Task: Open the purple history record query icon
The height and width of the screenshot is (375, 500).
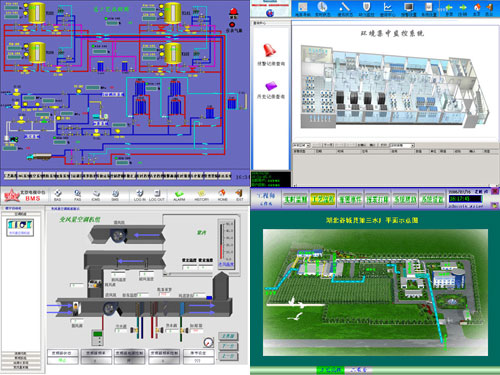Action: click(271, 86)
